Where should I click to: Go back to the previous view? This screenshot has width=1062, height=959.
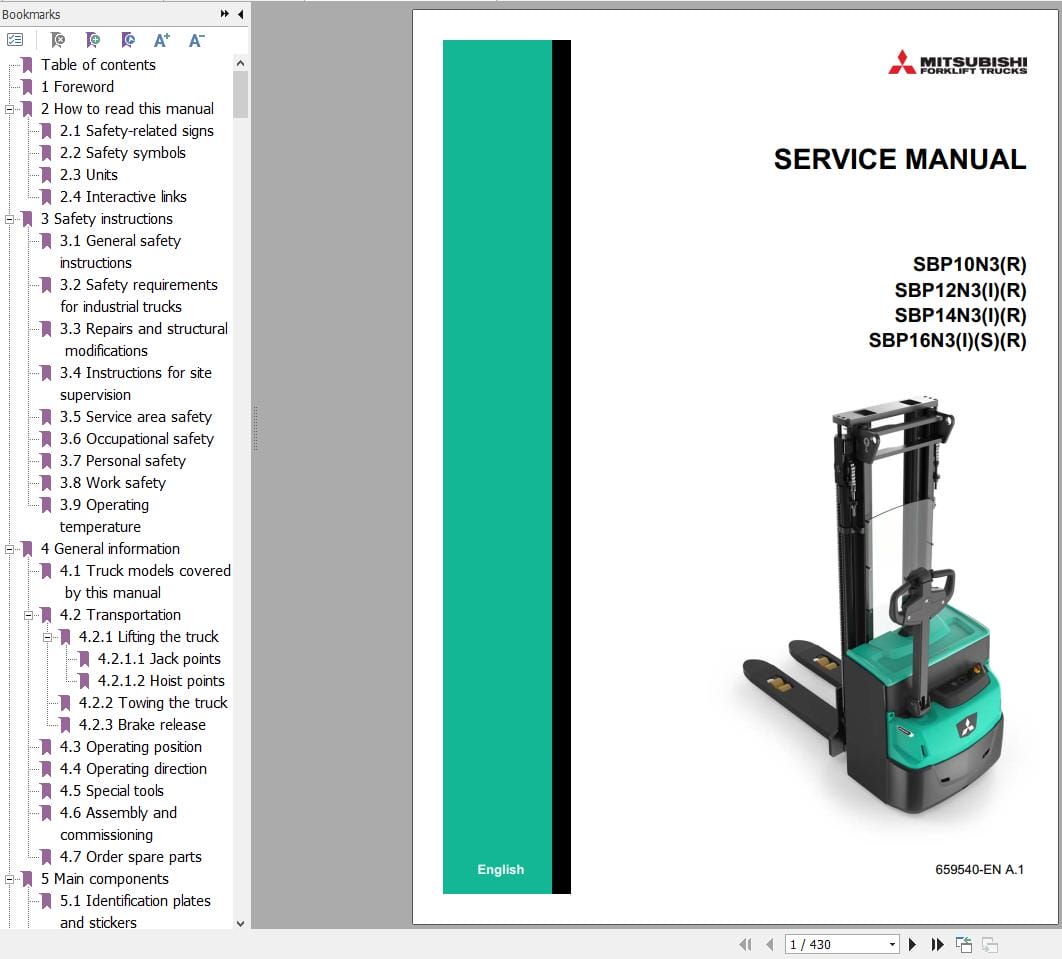(x=964, y=944)
